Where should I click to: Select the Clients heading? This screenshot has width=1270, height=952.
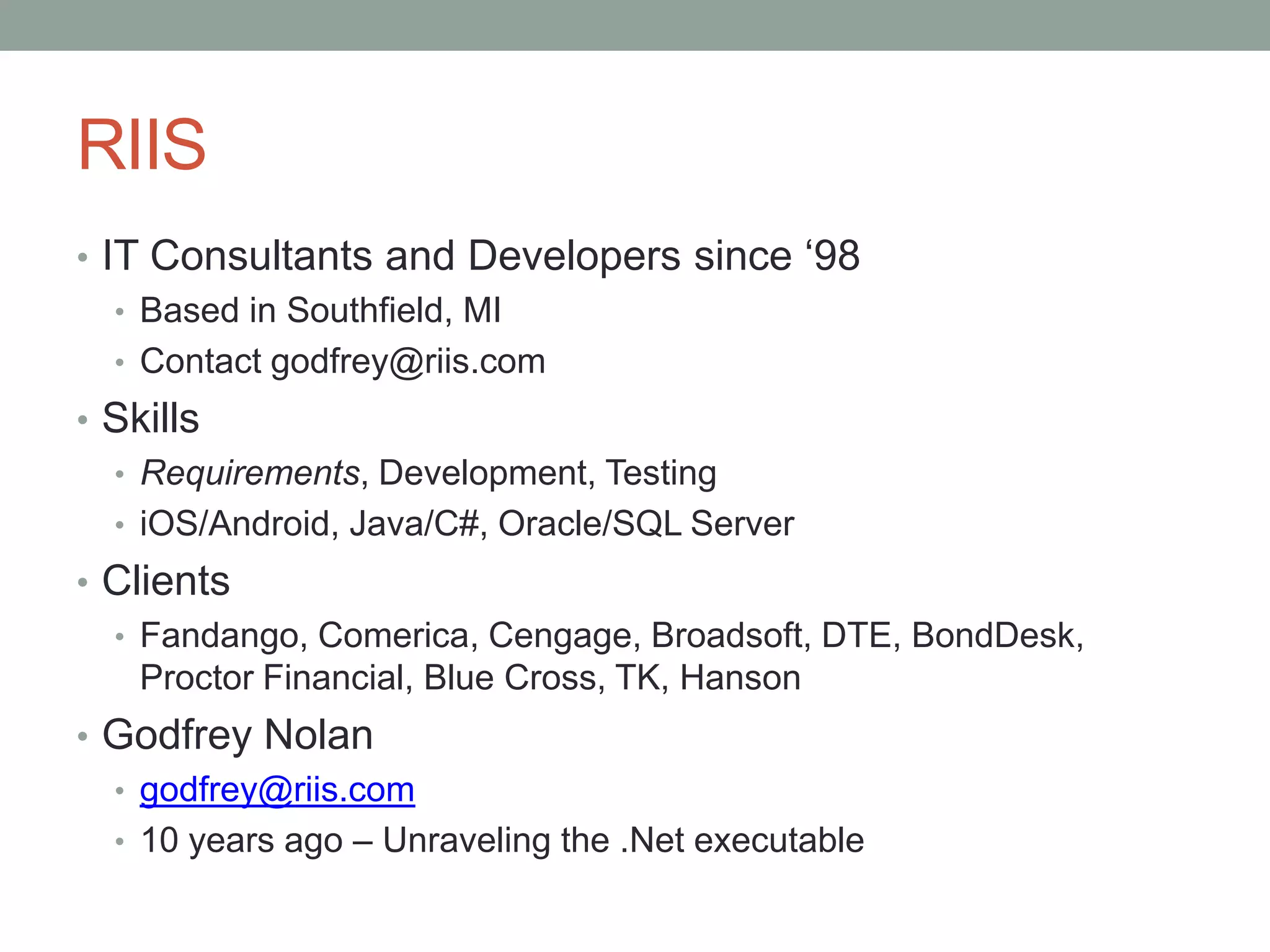click(x=166, y=581)
